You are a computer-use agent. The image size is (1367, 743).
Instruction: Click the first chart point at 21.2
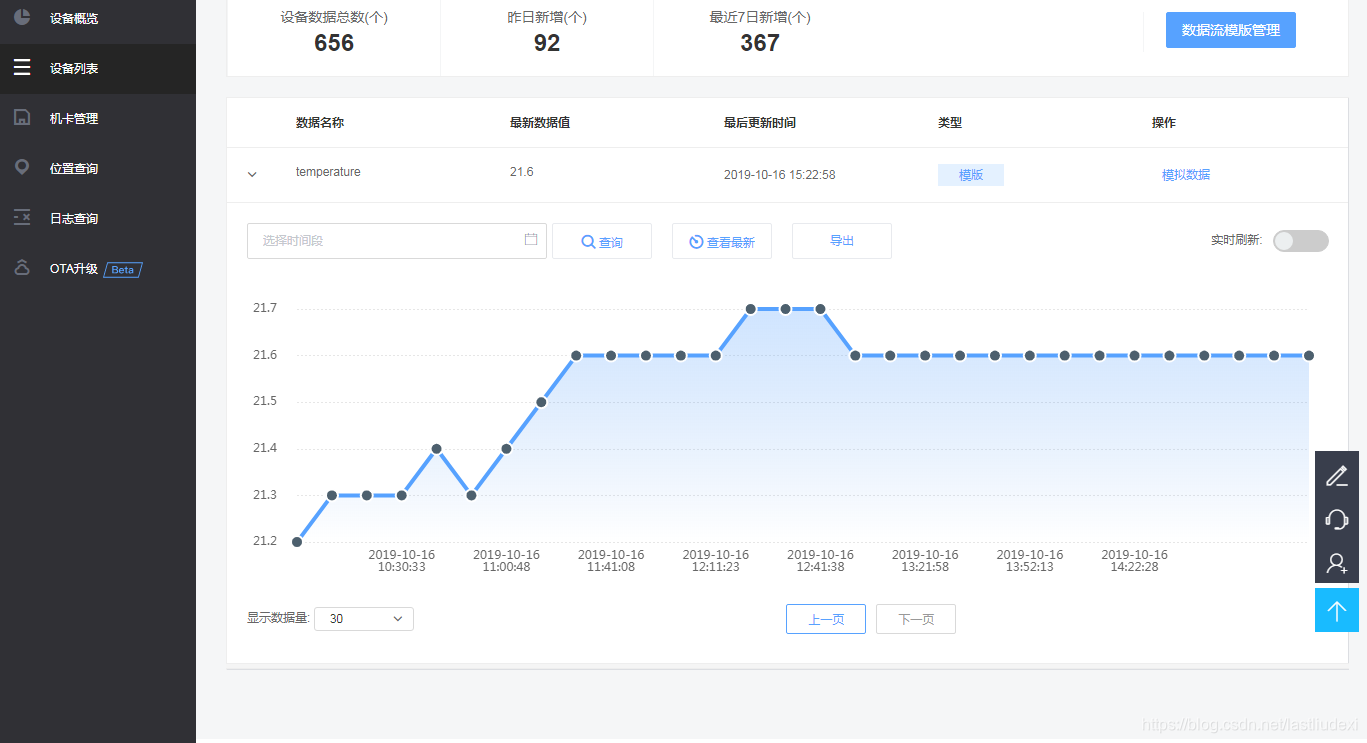point(297,542)
